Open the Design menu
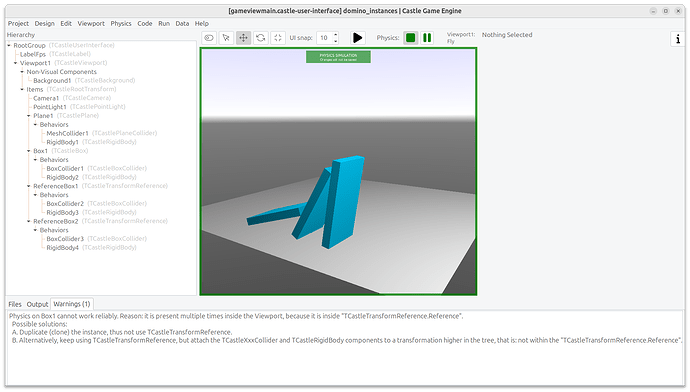 point(44,23)
